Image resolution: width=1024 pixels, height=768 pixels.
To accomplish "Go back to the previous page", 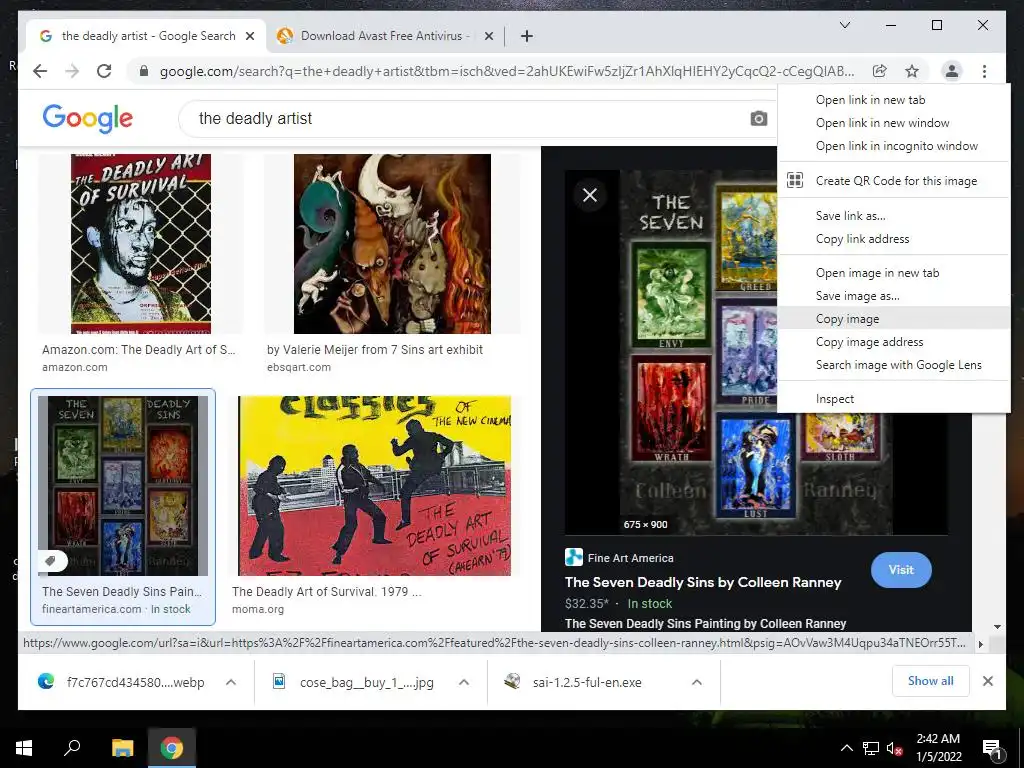I will [x=40, y=71].
